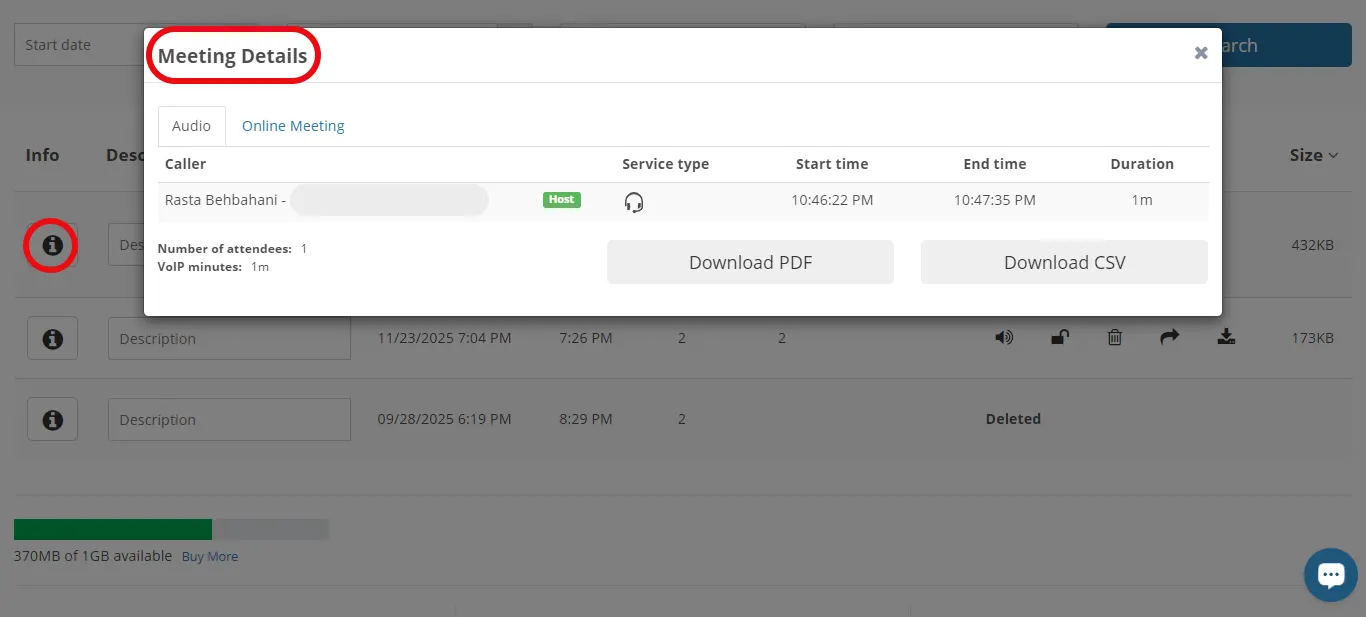1366x617 pixels.
Task: Toggle the lock on the 11/23/2025 recording
Action: (x=1060, y=338)
